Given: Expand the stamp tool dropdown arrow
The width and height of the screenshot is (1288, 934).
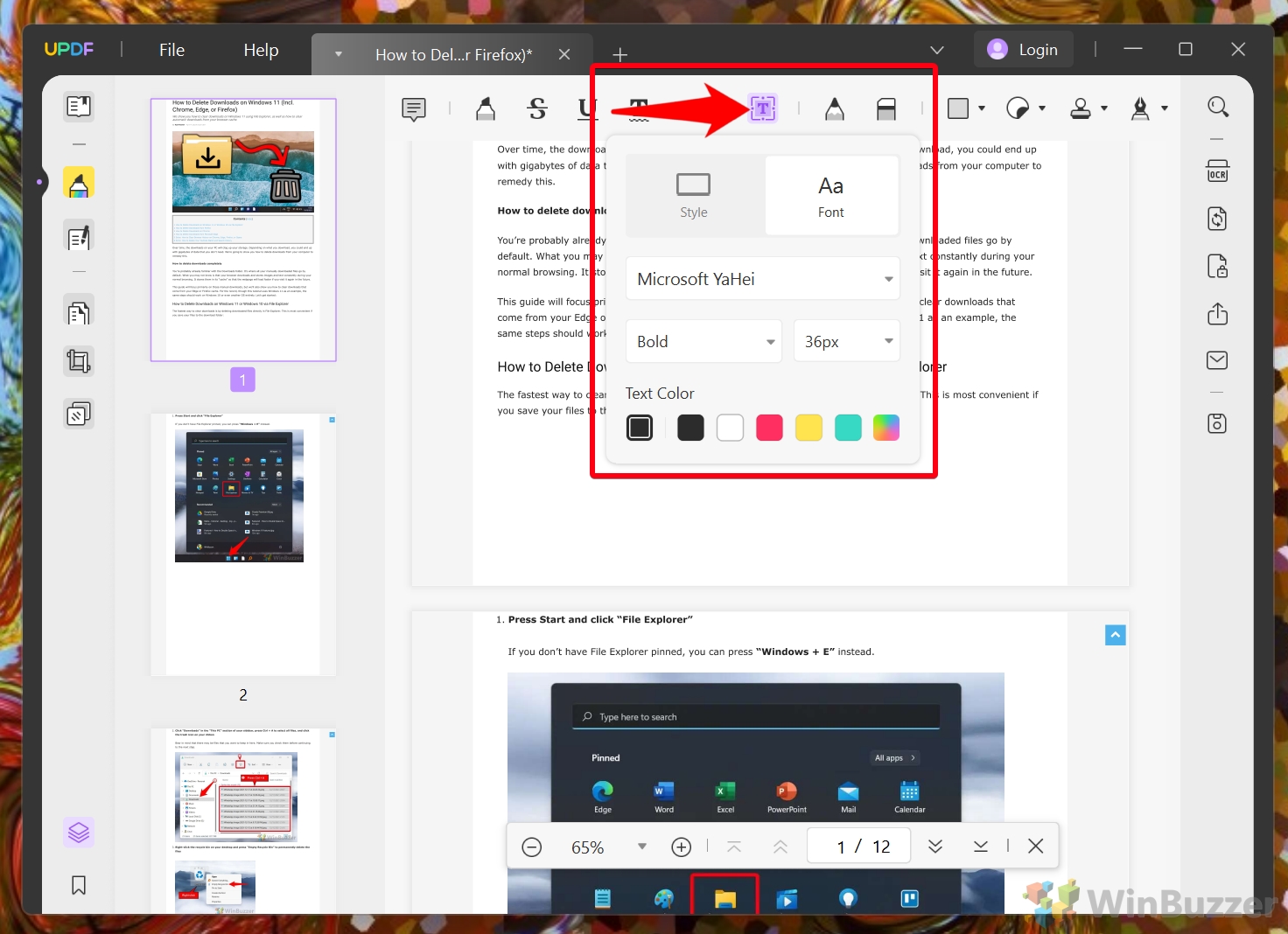Looking at the screenshot, I should 1104,108.
